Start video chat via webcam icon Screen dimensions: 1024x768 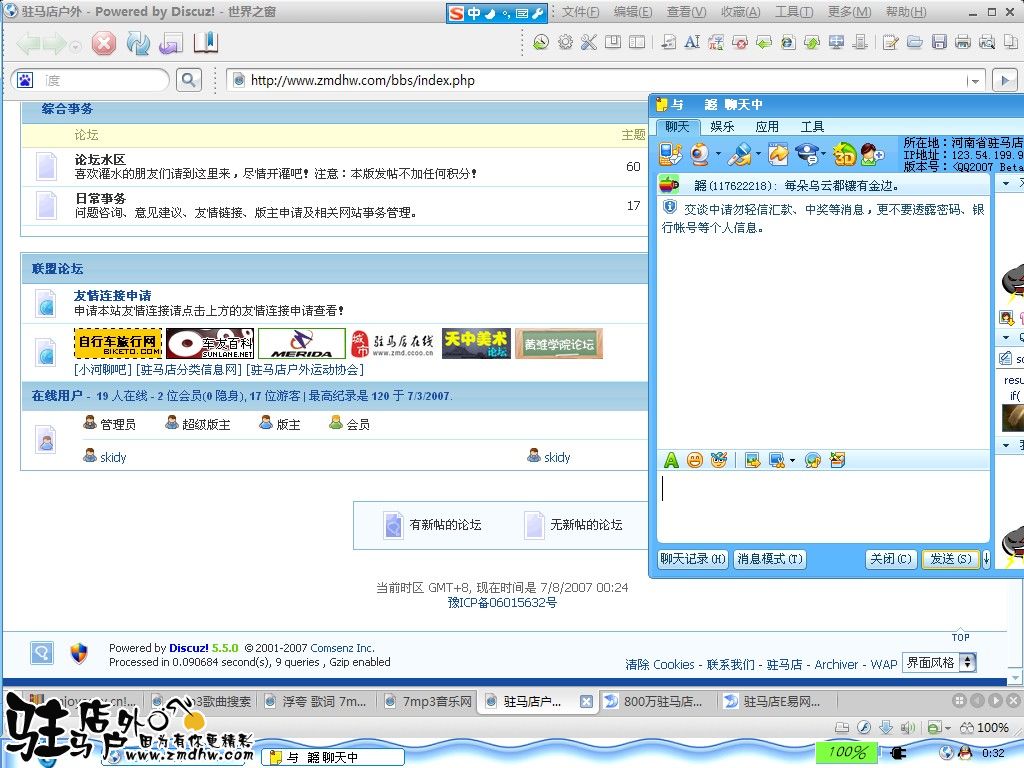(x=699, y=155)
